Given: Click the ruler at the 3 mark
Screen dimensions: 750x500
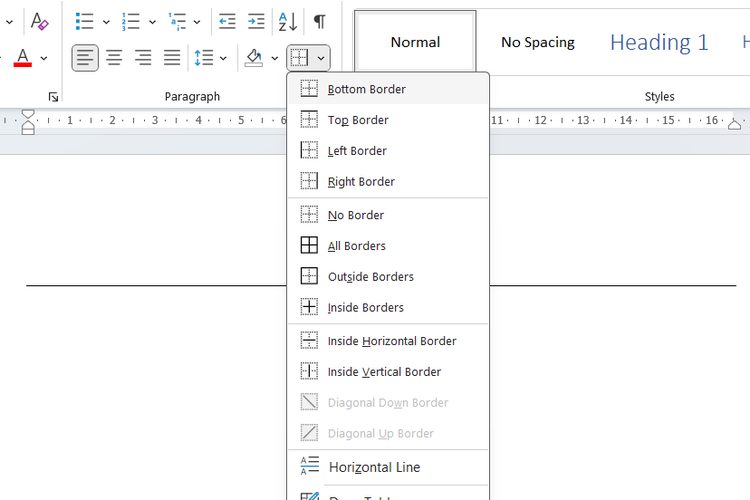Looking at the screenshot, I should (155, 120).
